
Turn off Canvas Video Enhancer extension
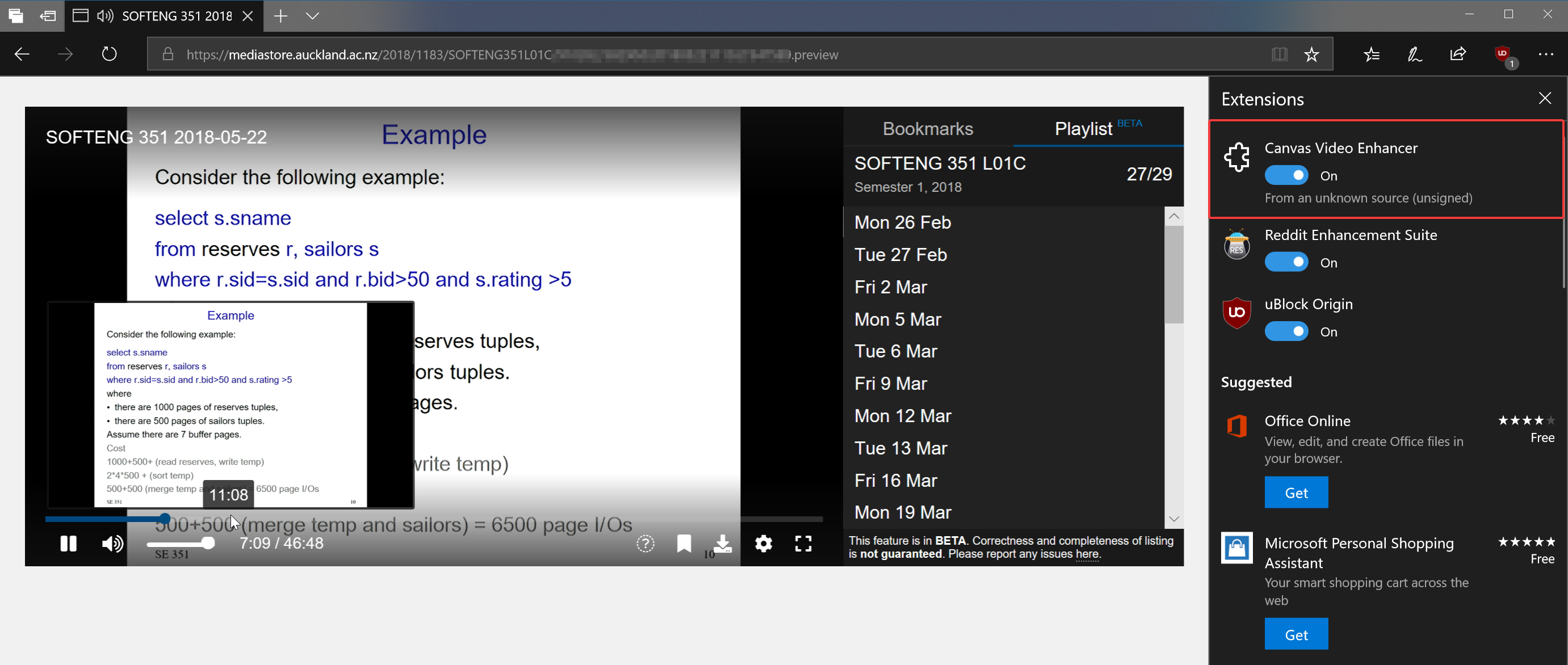1285,176
